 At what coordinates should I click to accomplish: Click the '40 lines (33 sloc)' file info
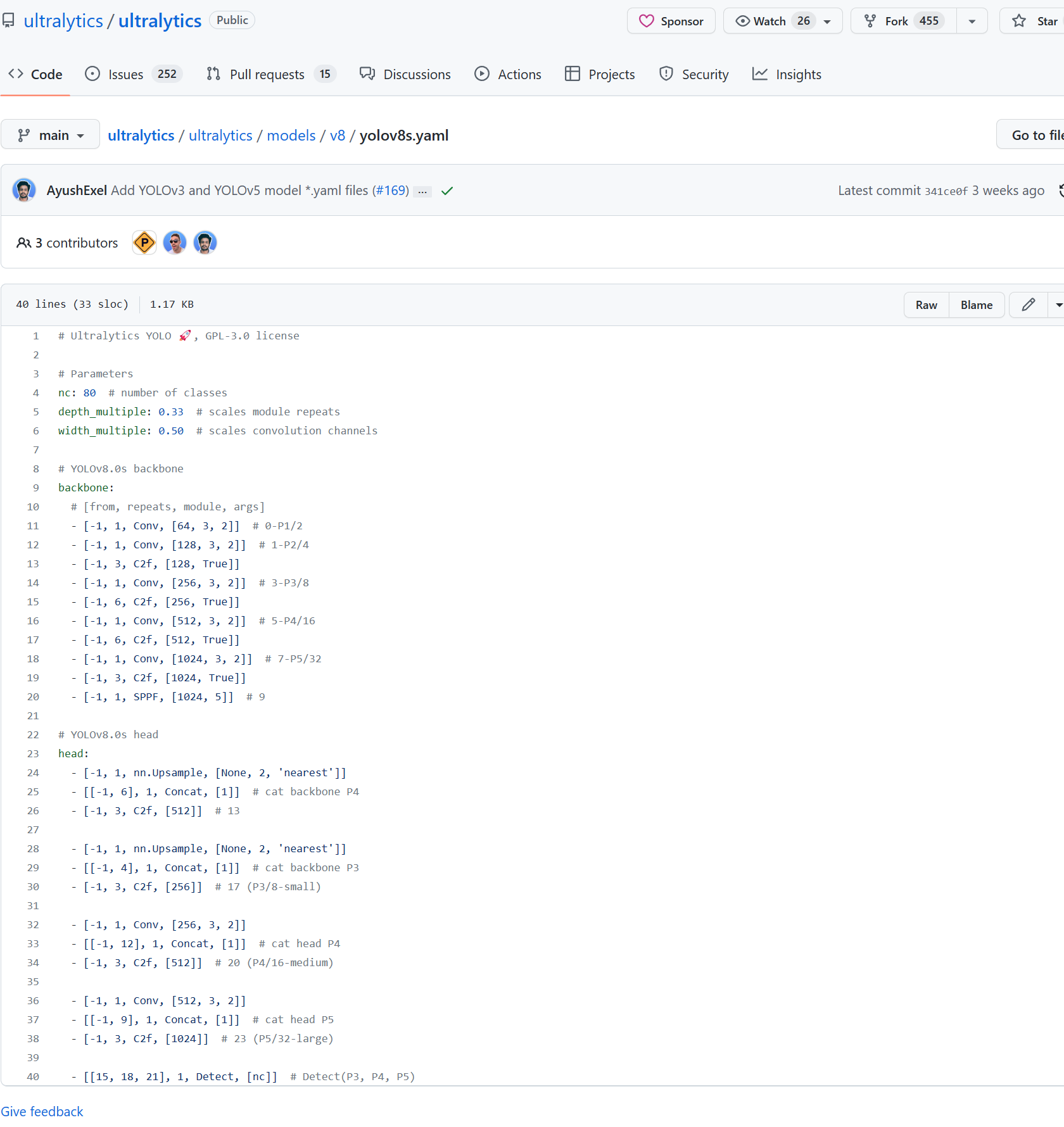(x=72, y=304)
